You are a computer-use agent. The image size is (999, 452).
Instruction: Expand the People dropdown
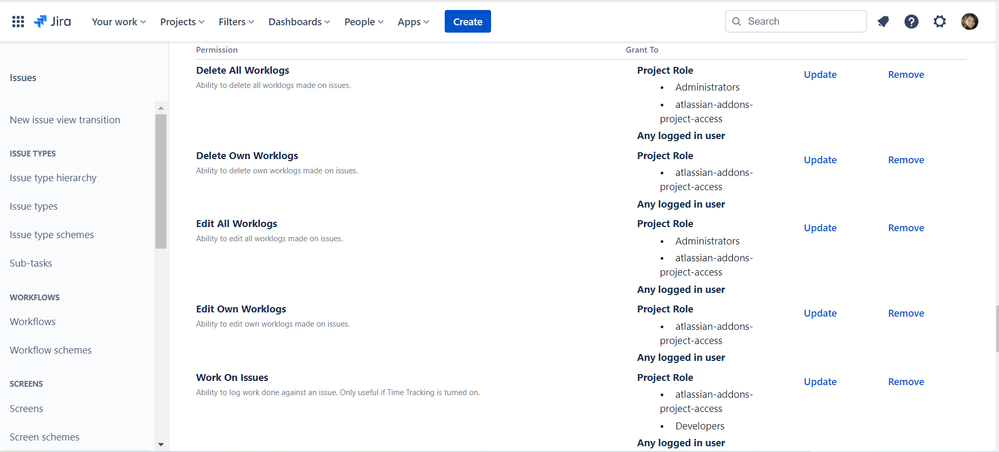tap(364, 22)
